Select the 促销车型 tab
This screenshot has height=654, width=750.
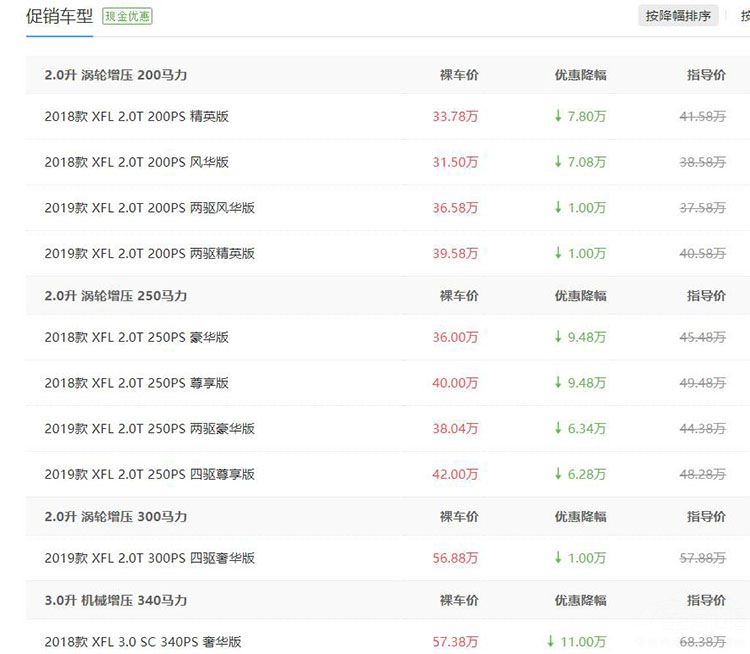tap(59, 16)
